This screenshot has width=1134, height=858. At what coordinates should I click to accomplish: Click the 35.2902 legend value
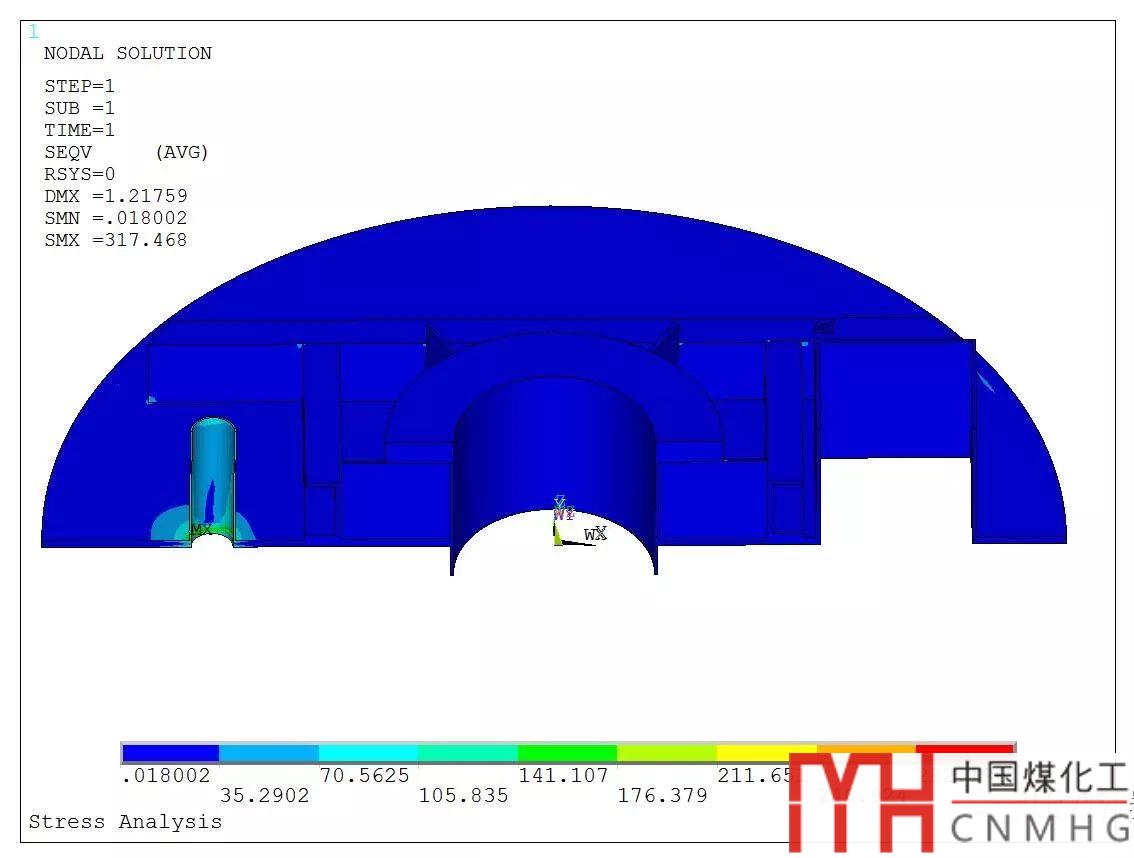tap(264, 796)
